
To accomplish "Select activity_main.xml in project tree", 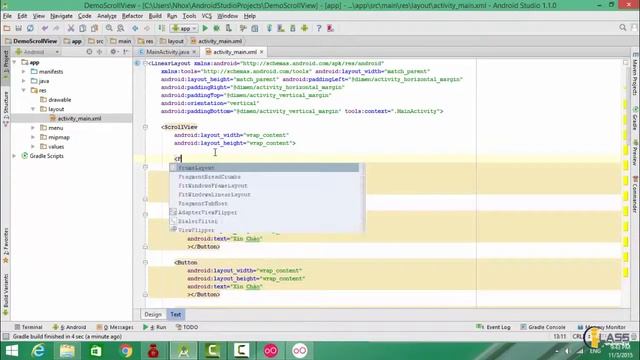I will (x=75, y=118).
